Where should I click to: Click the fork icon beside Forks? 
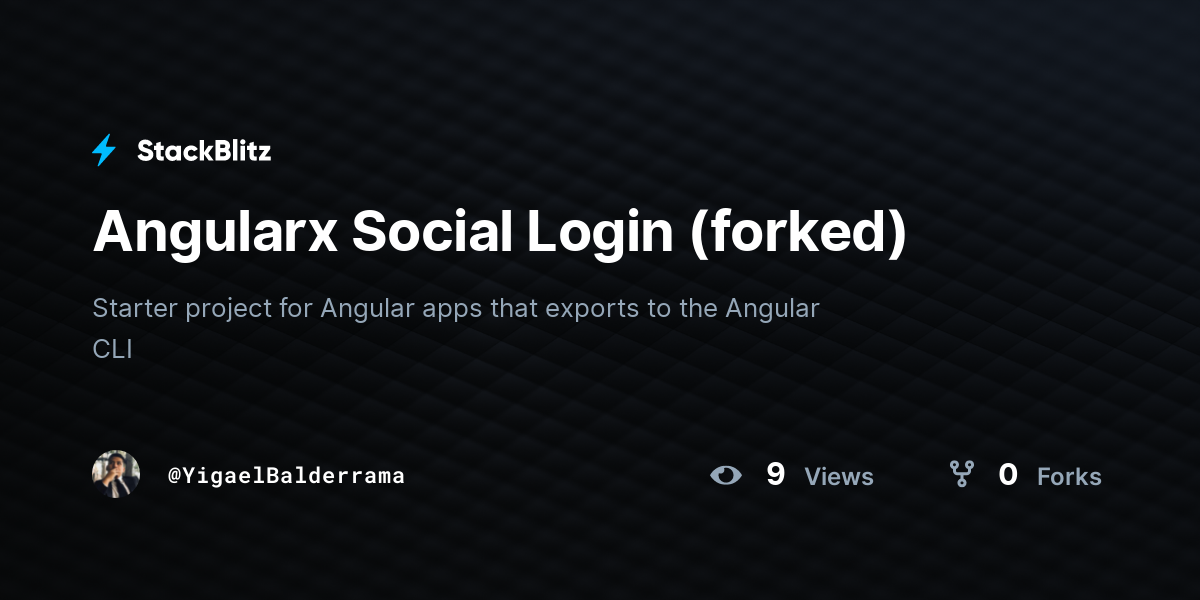click(961, 474)
